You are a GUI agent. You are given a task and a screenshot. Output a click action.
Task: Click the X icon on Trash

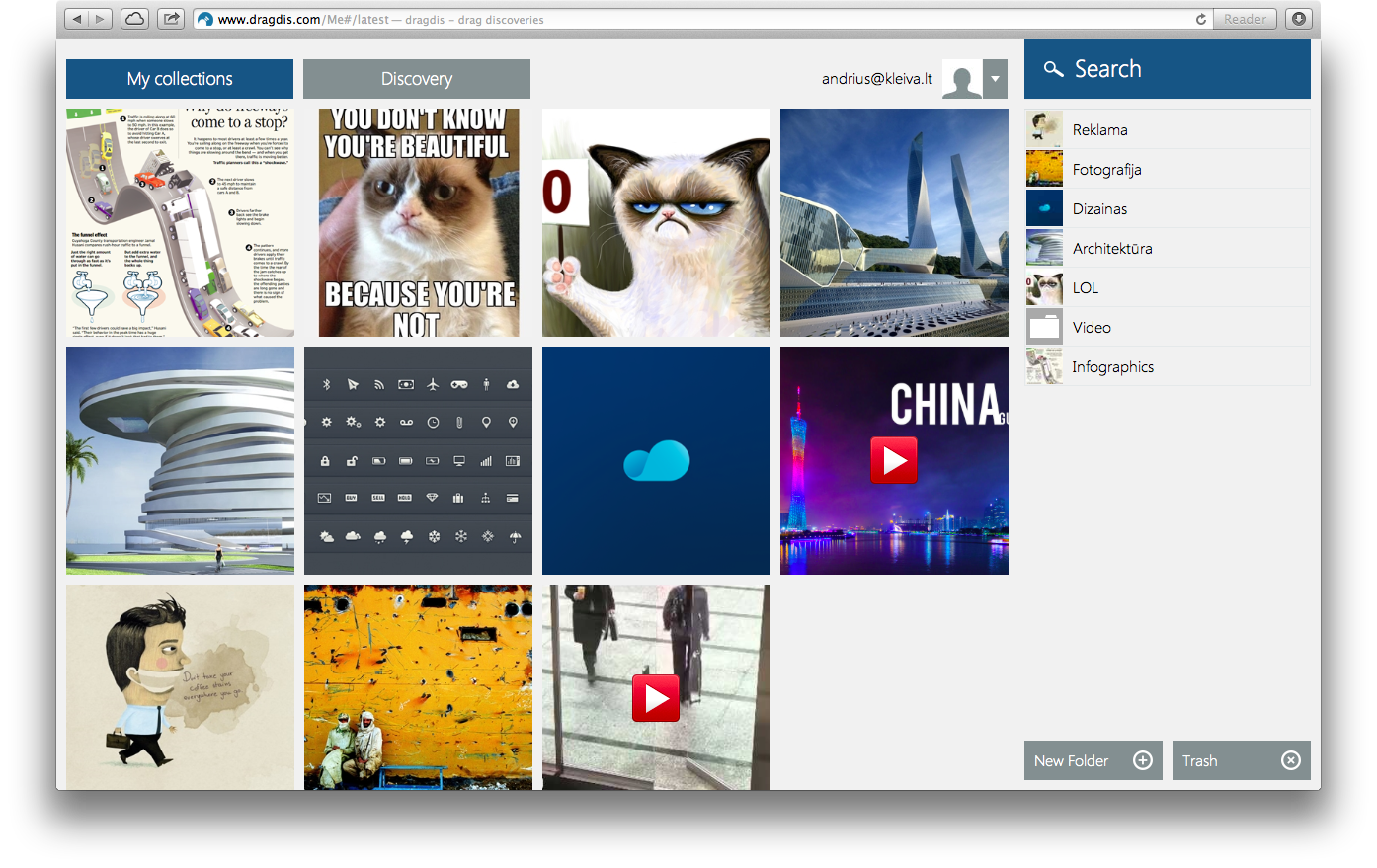pos(1291,760)
